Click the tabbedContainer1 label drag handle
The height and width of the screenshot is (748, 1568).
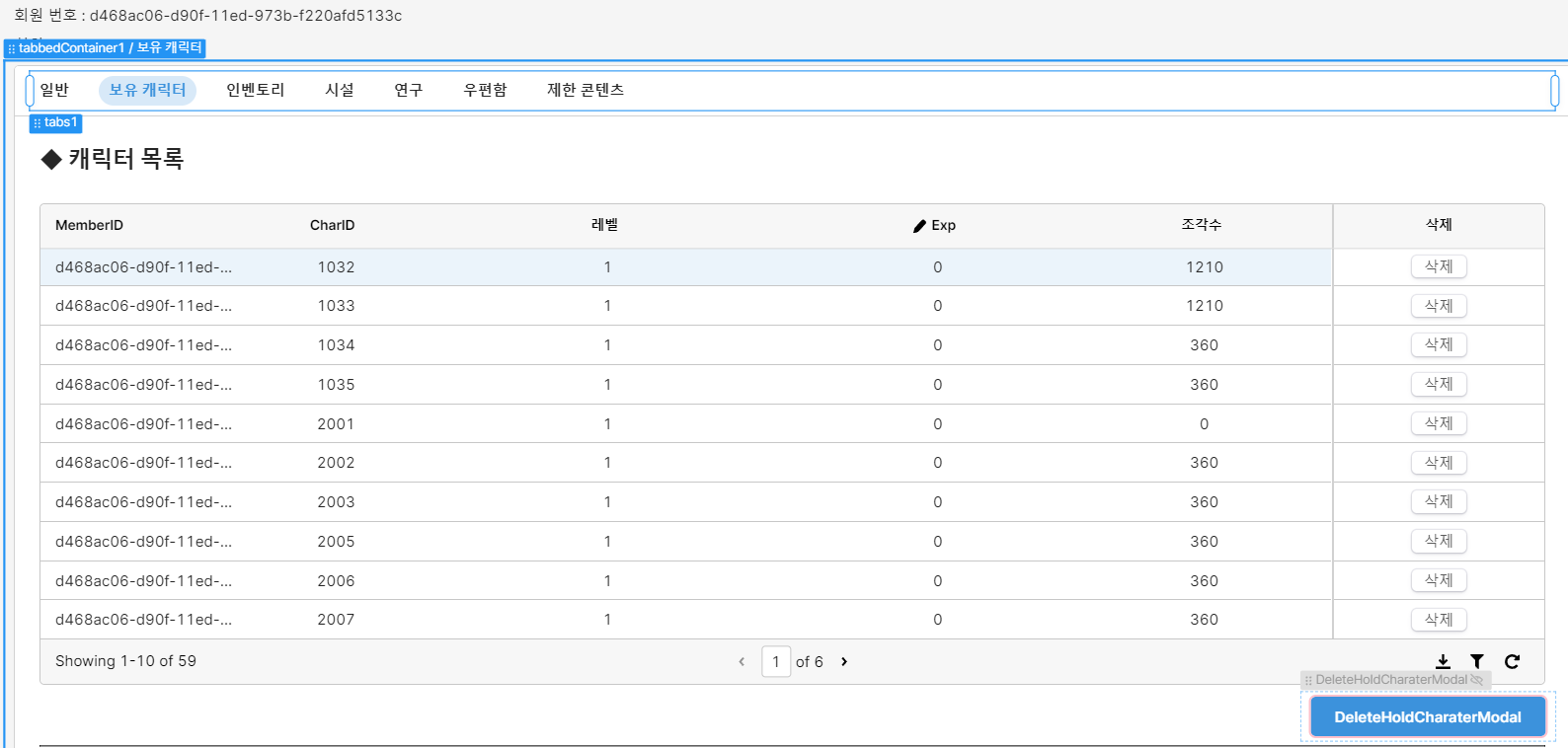click(x=12, y=48)
